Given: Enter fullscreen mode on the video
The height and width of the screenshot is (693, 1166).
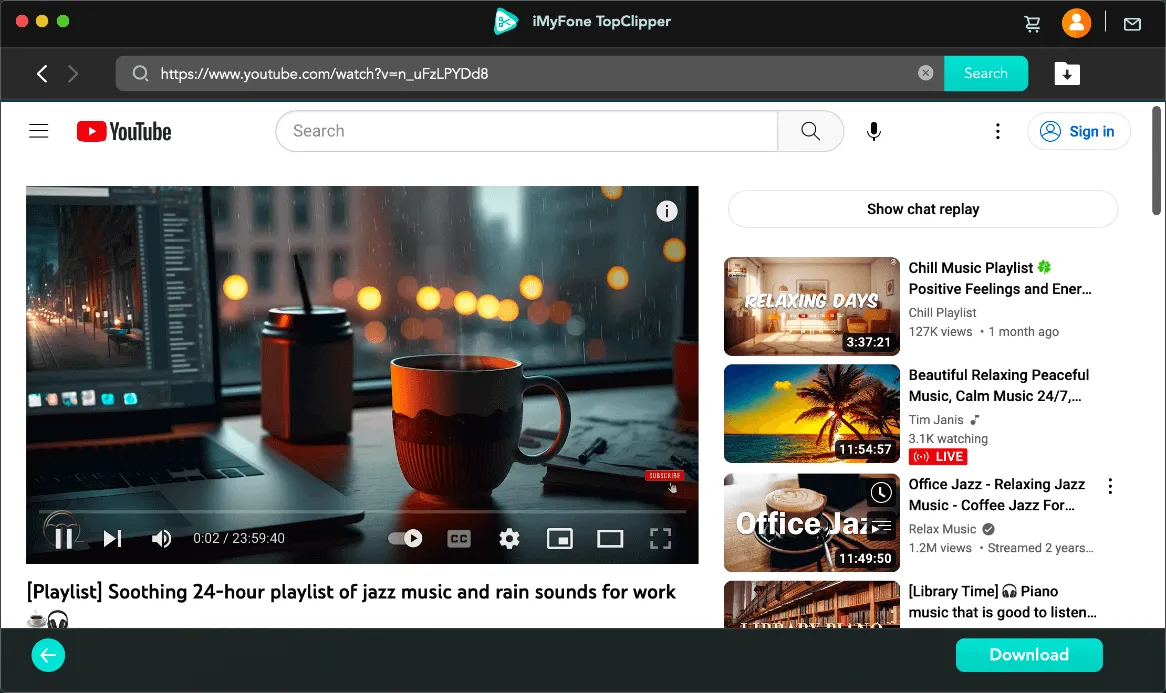Looking at the screenshot, I should 660,539.
